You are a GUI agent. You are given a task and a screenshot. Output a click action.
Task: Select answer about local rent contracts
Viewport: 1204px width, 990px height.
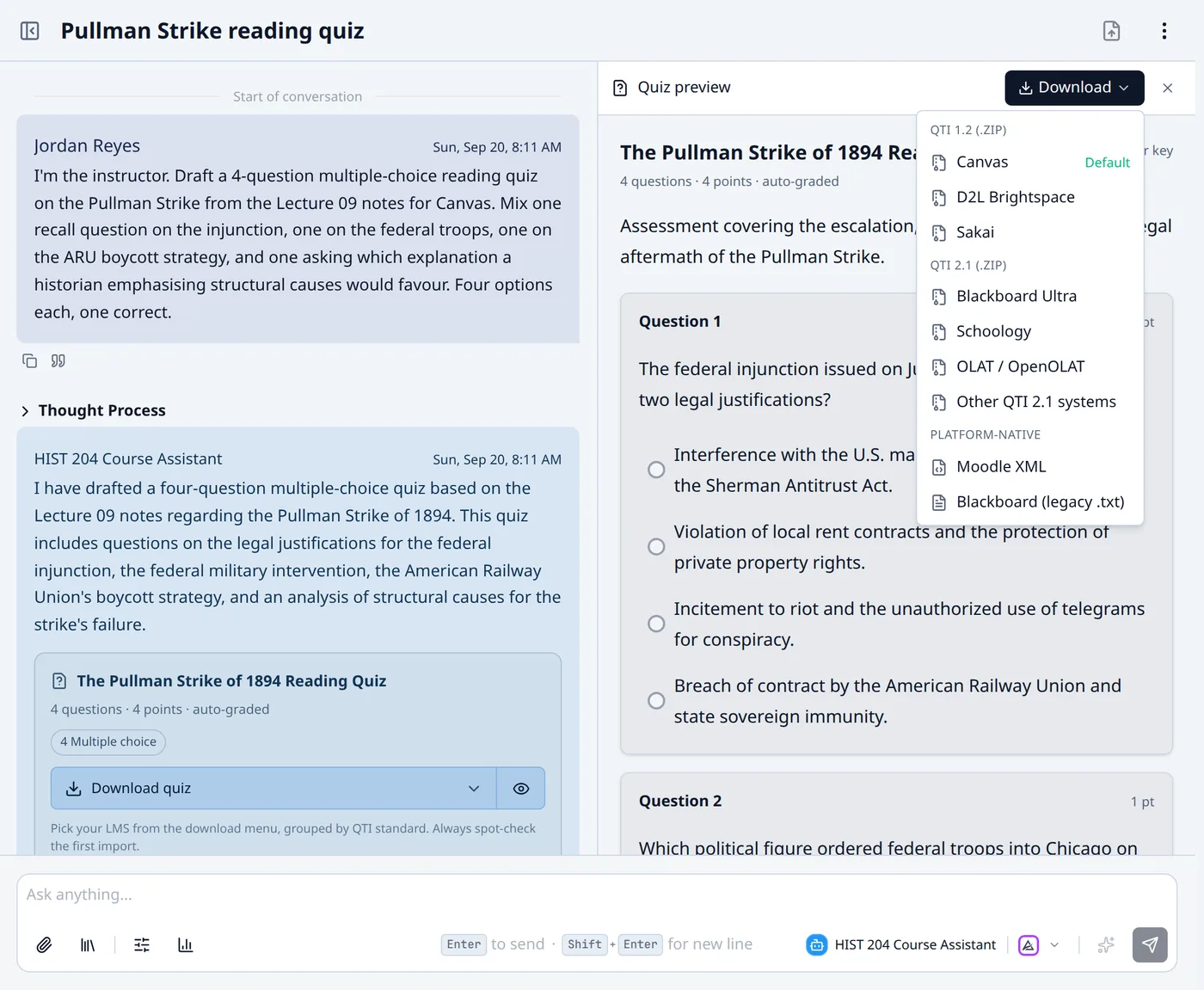click(x=656, y=547)
